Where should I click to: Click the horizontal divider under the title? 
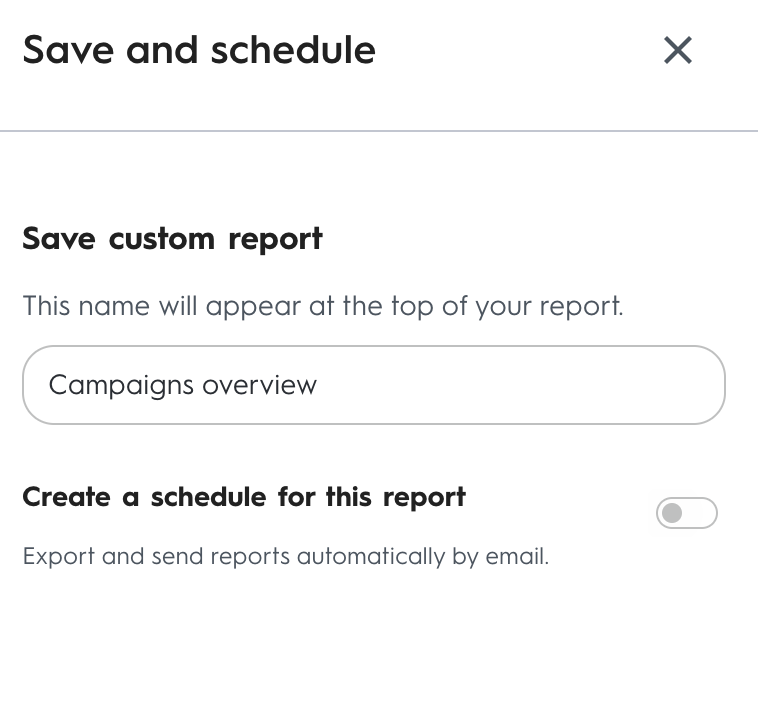(379, 131)
